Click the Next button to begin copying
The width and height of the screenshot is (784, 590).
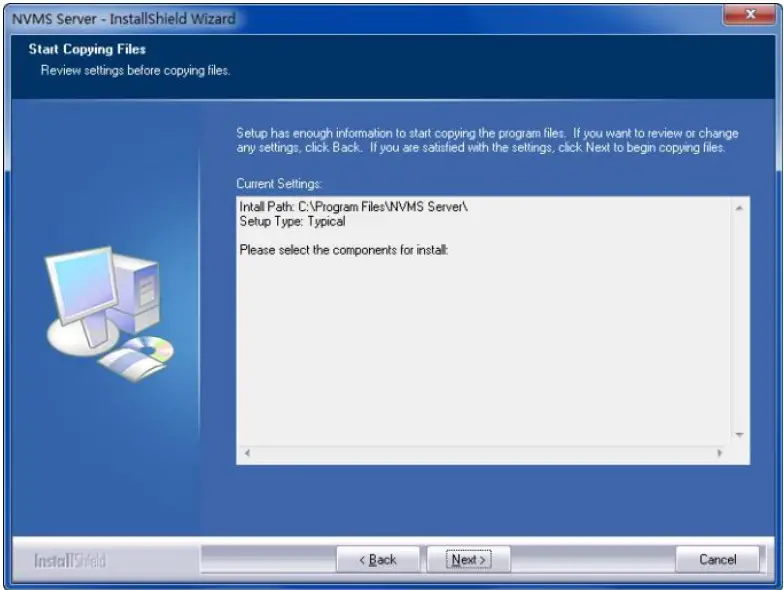click(468, 559)
